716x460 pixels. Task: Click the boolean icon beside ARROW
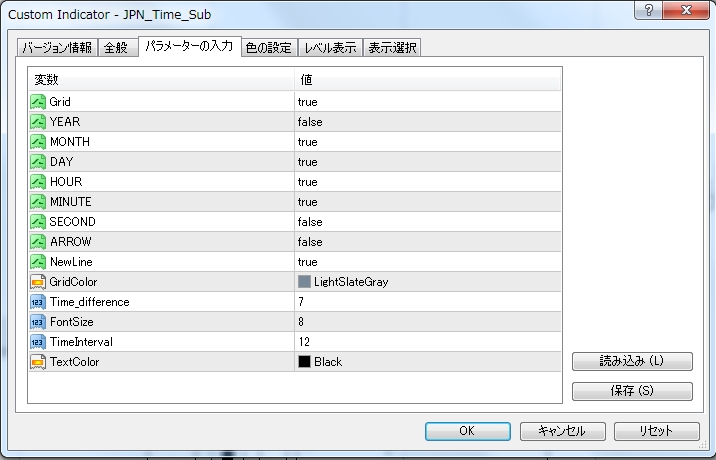pyautogui.click(x=38, y=242)
